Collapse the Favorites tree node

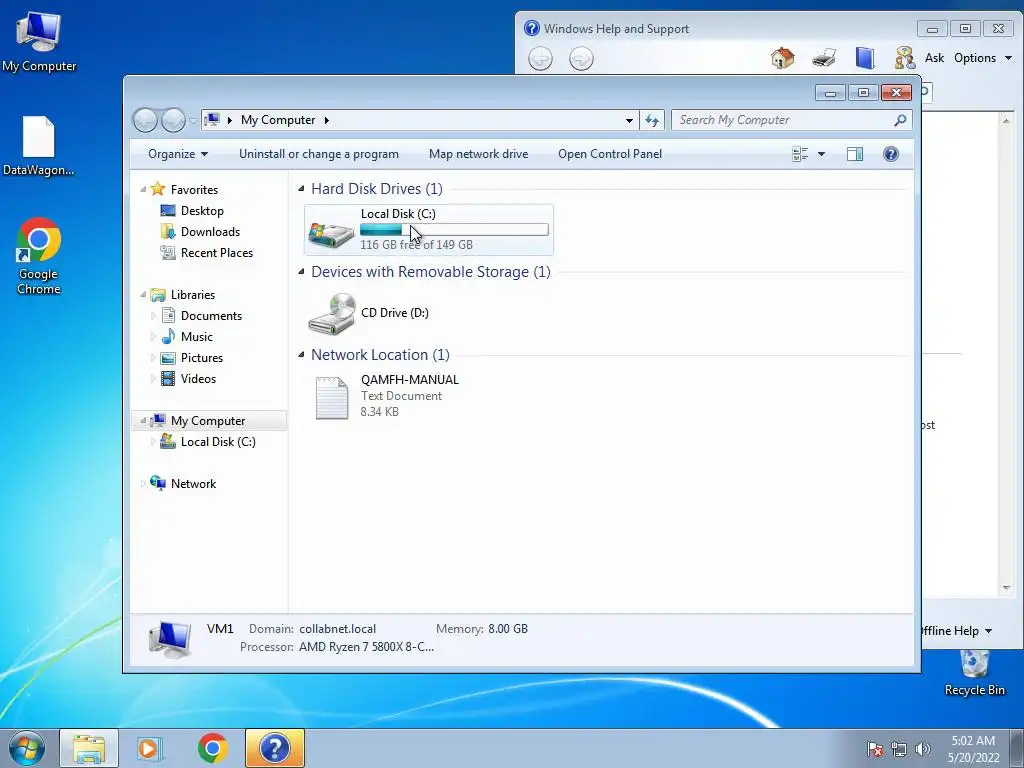tap(143, 189)
